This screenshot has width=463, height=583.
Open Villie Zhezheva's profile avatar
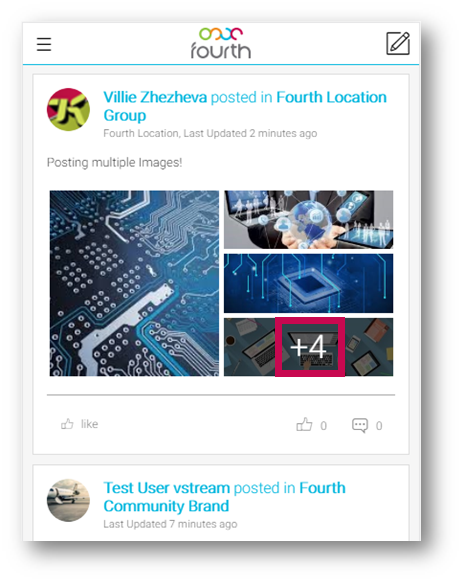click(68, 109)
